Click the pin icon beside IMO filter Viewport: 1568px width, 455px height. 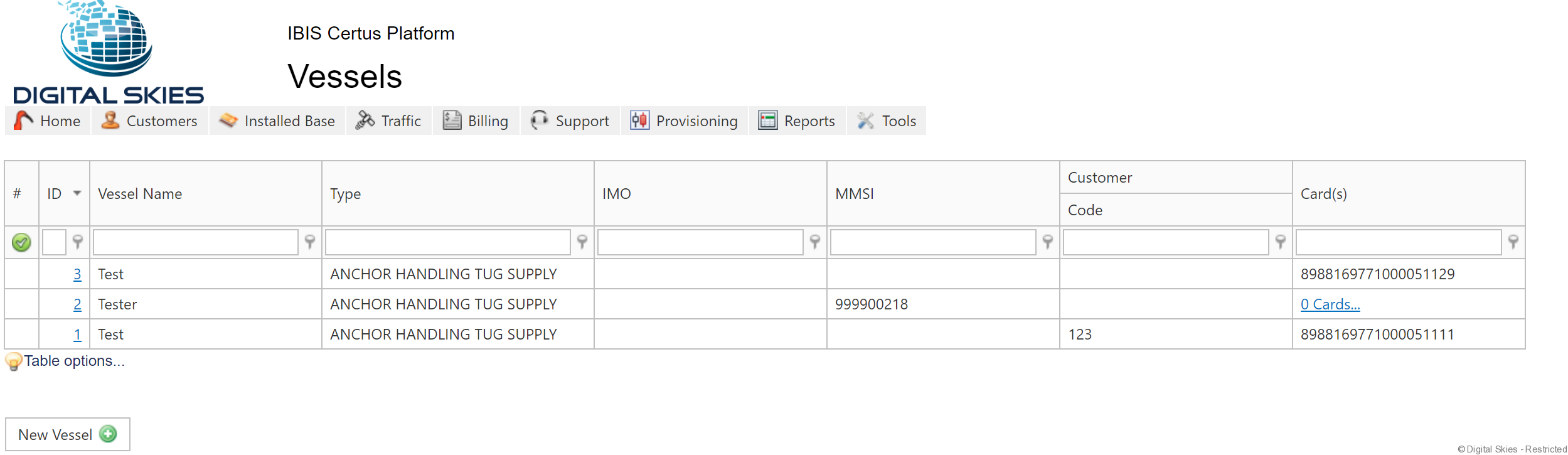tap(815, 242)
